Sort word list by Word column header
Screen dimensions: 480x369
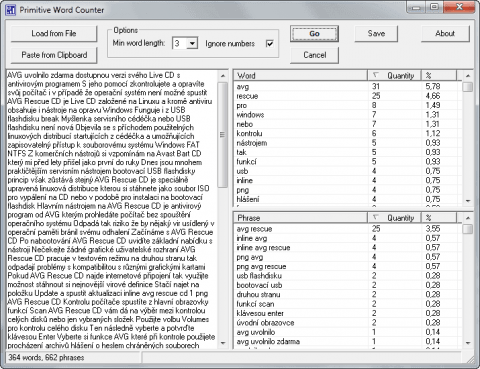click(x=301, y=76)
